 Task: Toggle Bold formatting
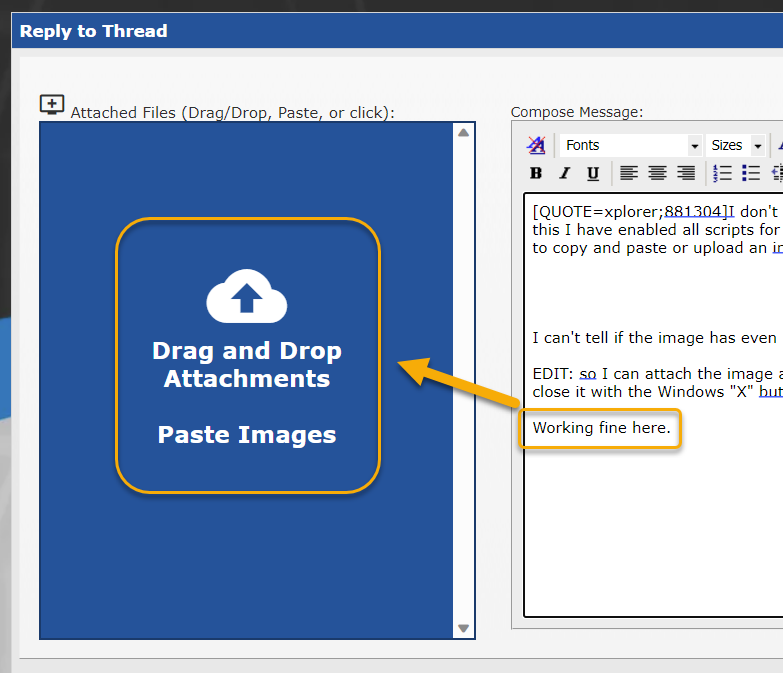click(536, 173)
